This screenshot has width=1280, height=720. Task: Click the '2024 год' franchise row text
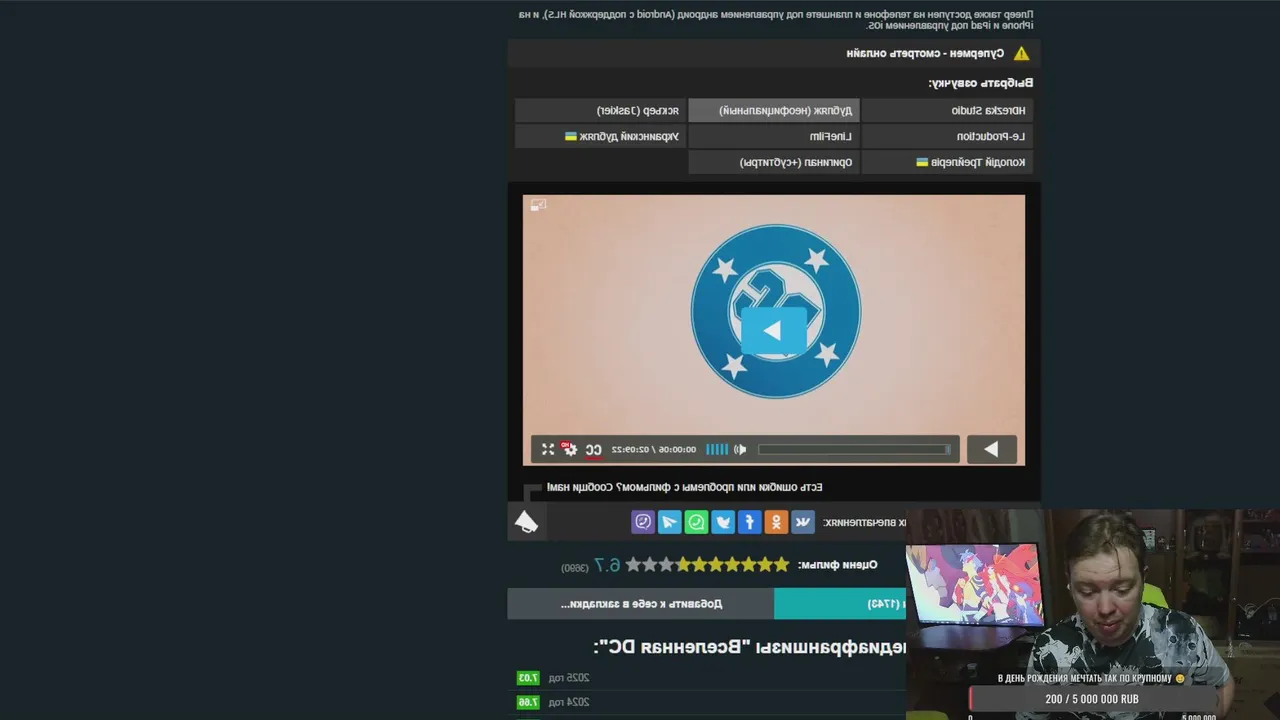click(x=569, y=702)
